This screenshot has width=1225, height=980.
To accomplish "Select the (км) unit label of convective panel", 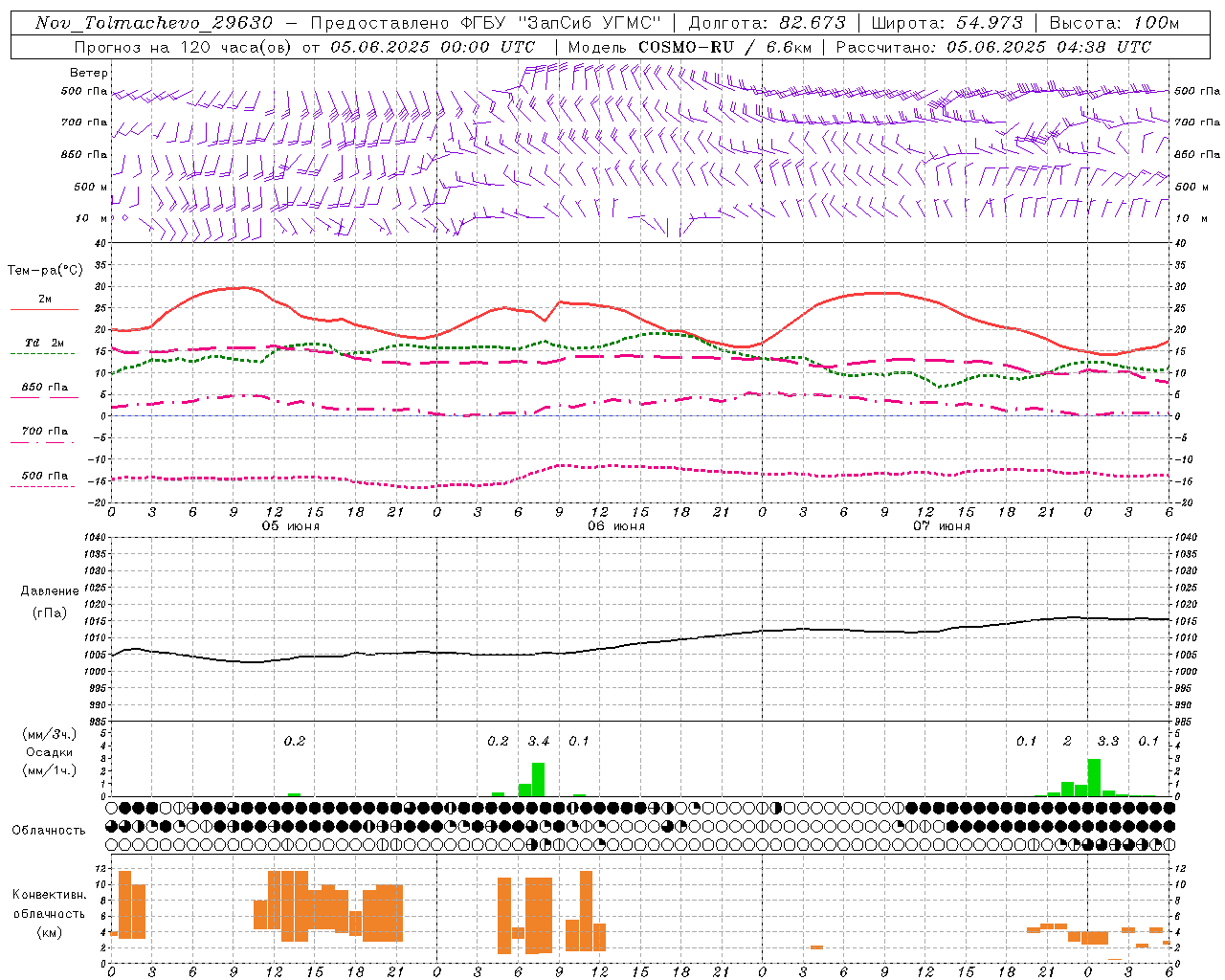I will coord(50,931).
